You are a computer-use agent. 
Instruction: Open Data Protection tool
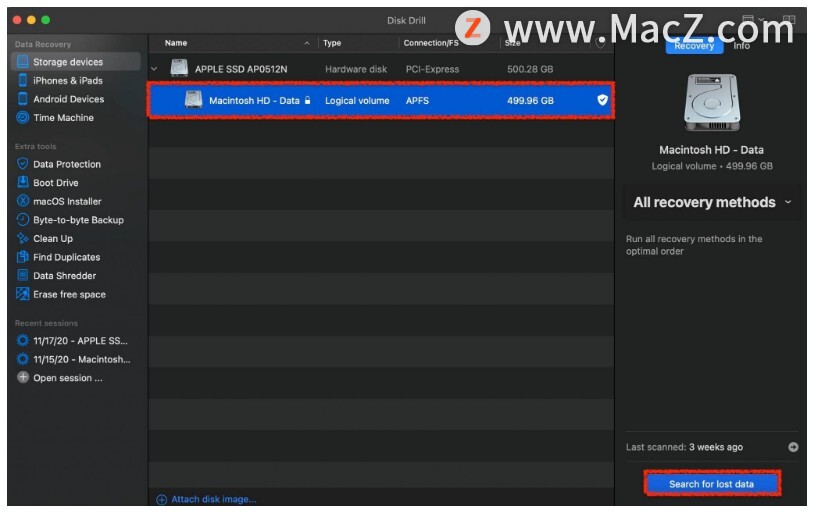click(x=66, y=164)
